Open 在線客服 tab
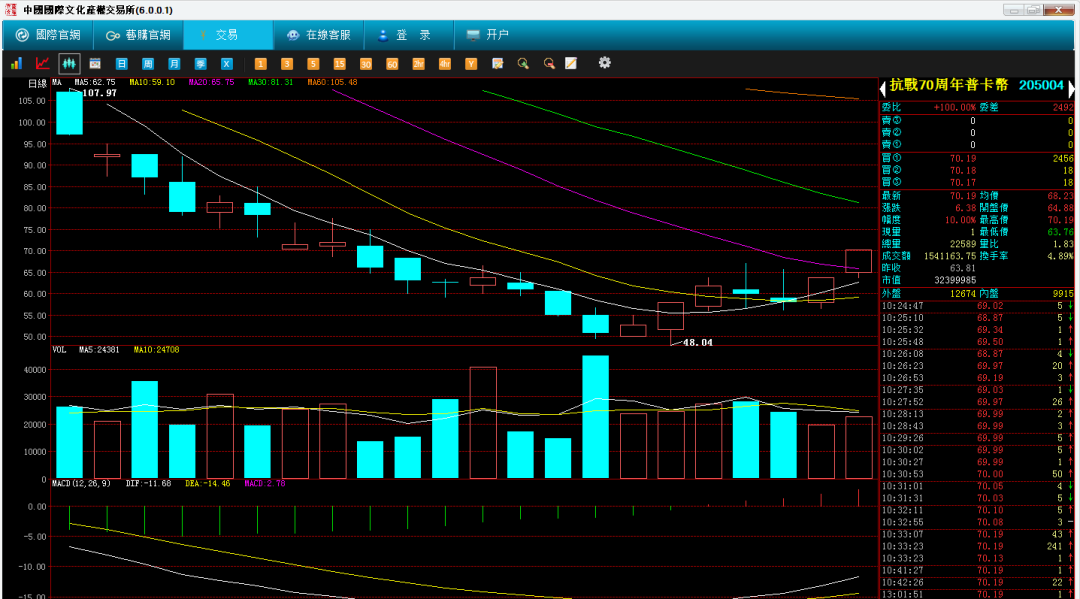 pos(318,34)
